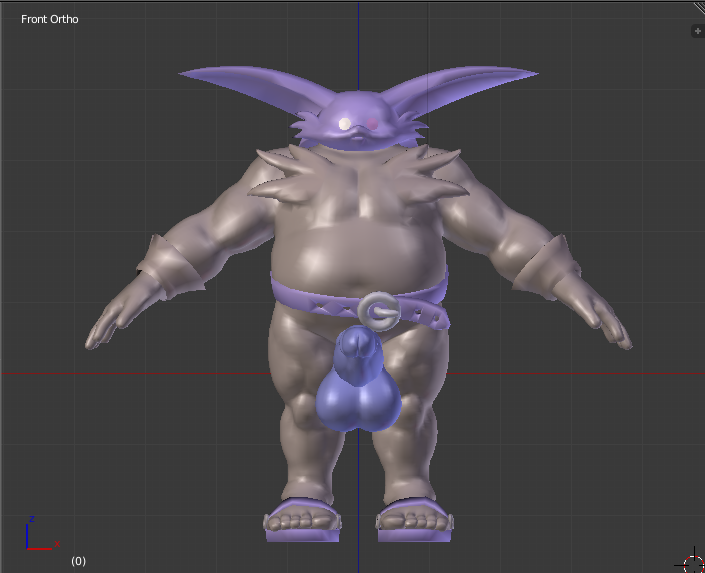Click the Front Ortho view label
The width and height of the screenshot is (705, 573).
pos(50,19)
